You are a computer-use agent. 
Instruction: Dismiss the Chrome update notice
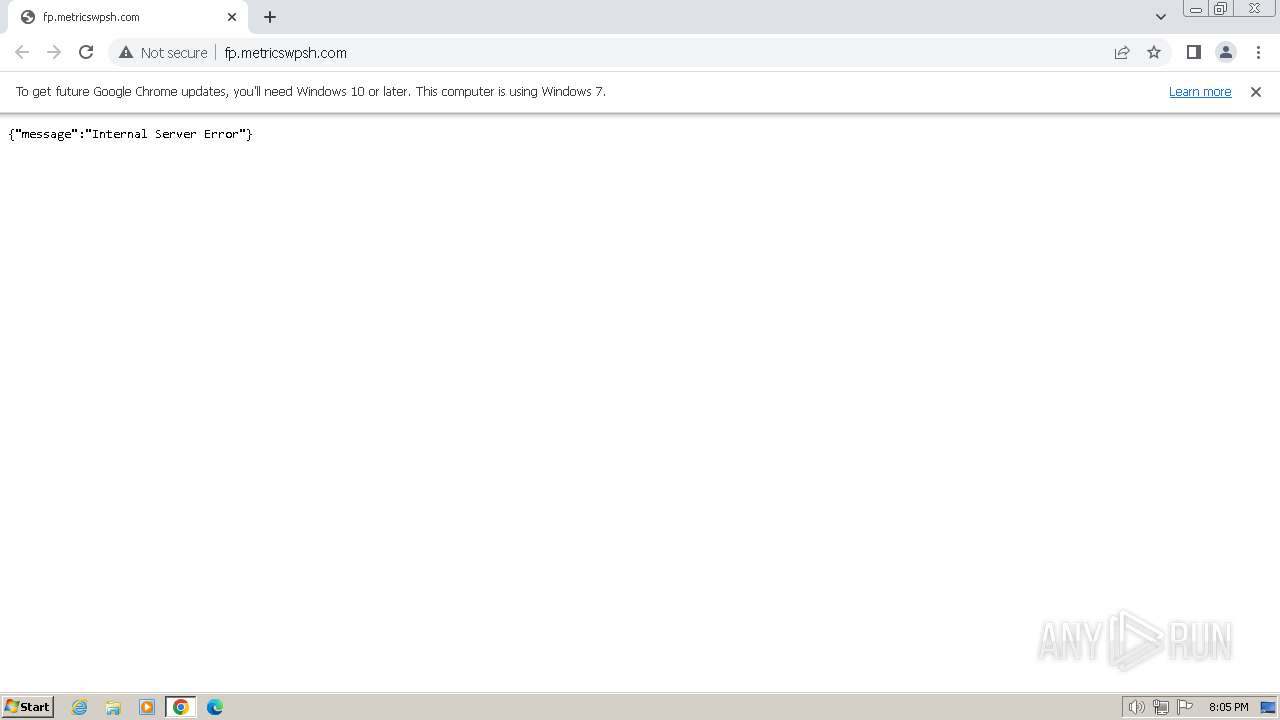[x=1256, y=91]
